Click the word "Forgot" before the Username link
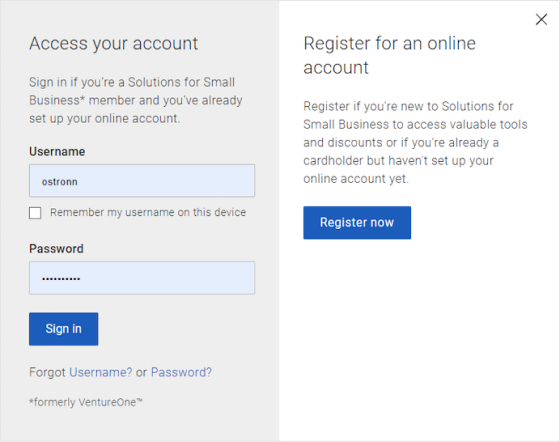The image size is (560, 442). click(48, 372)
